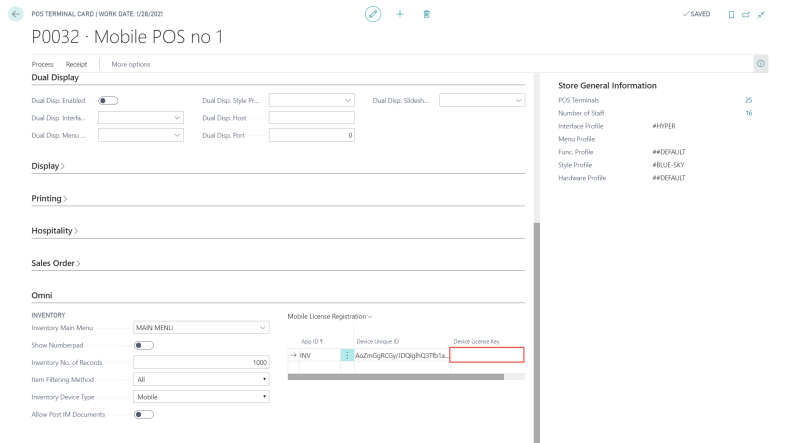Toggle the Show Numberpad switch

pyautogui.click(x=143, y=345)
